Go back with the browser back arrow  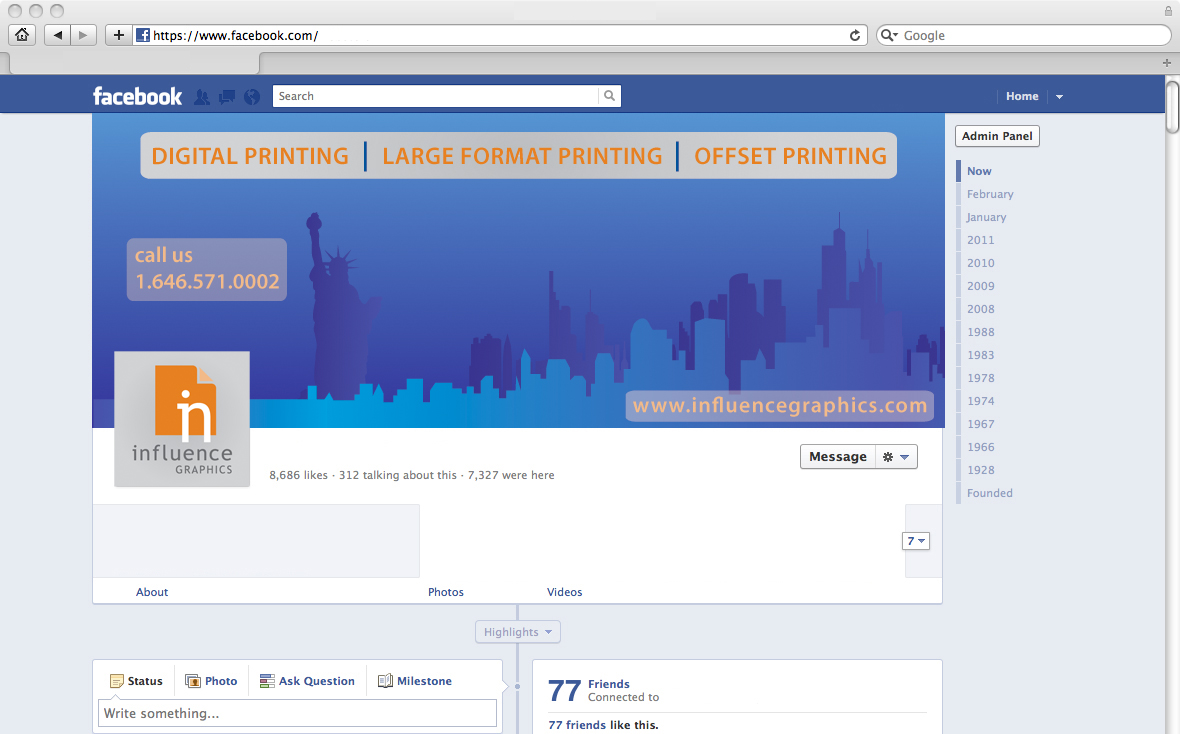57,35
